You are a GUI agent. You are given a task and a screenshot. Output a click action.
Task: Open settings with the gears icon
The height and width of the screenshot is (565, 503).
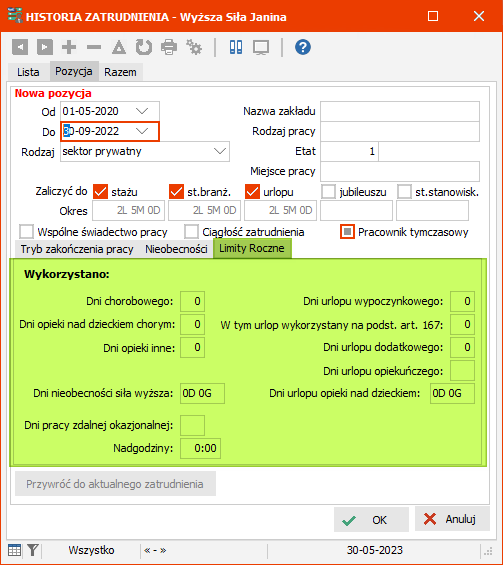tap(194, 47)
